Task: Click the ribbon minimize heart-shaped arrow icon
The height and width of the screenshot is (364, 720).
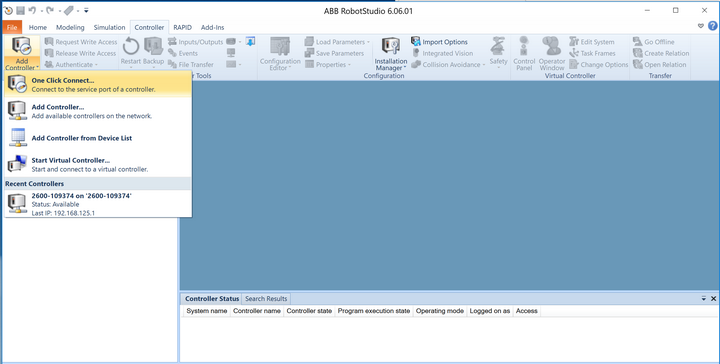Action: (x=701, y=26)
